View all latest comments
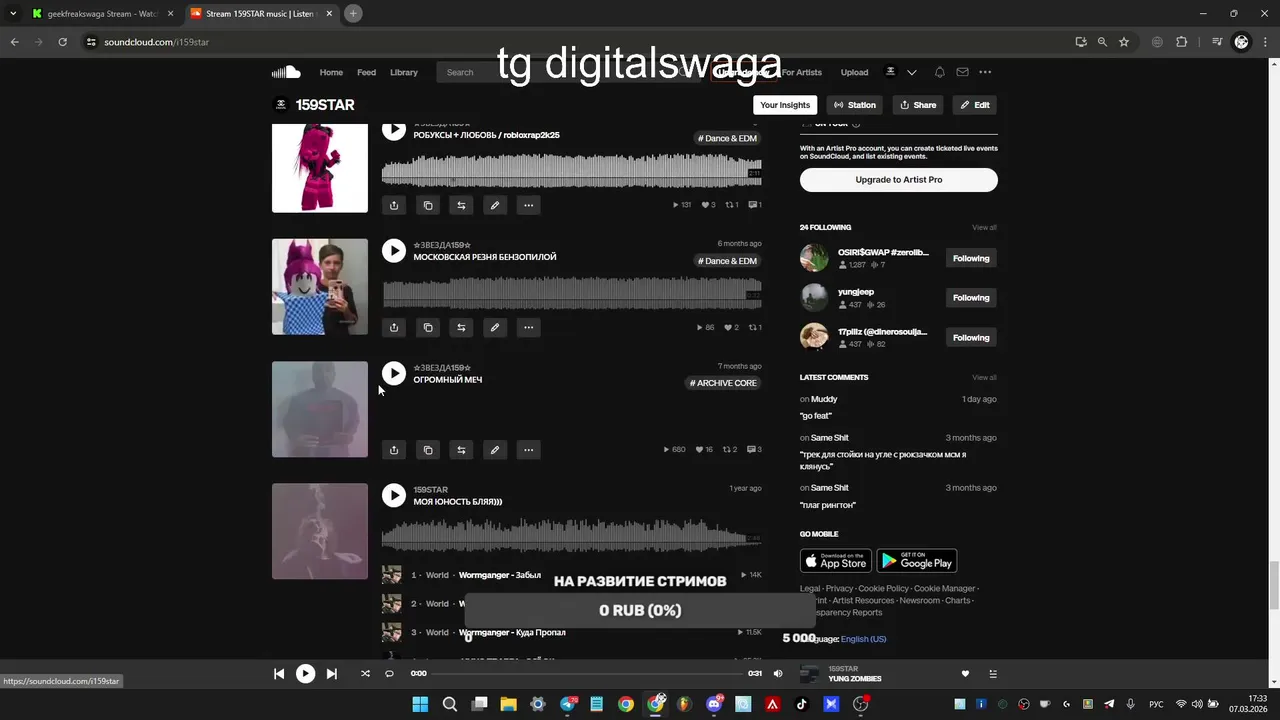The width and height of the screenshot is (1280, 720). [x=984, y=378]
